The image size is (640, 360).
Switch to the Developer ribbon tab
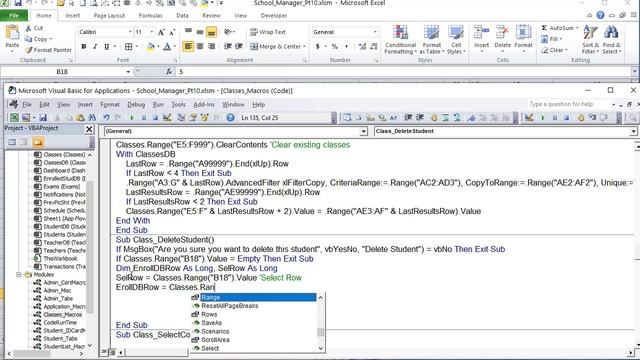click(x=273, y=16)
